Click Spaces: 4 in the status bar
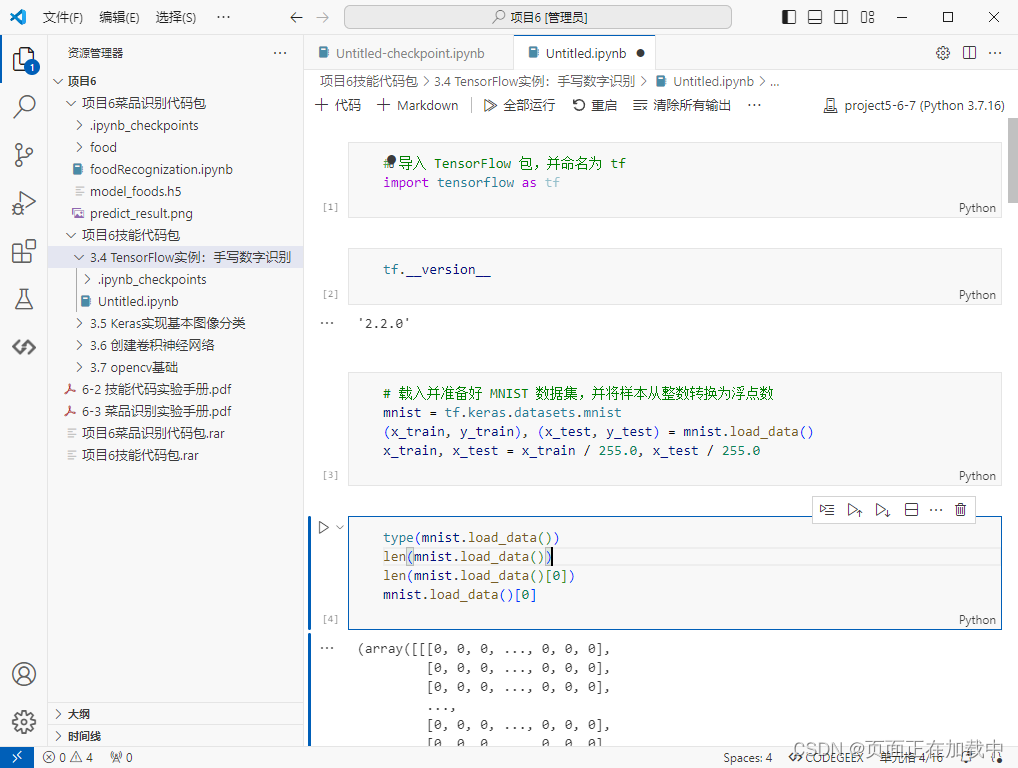 tap(747, 757)
